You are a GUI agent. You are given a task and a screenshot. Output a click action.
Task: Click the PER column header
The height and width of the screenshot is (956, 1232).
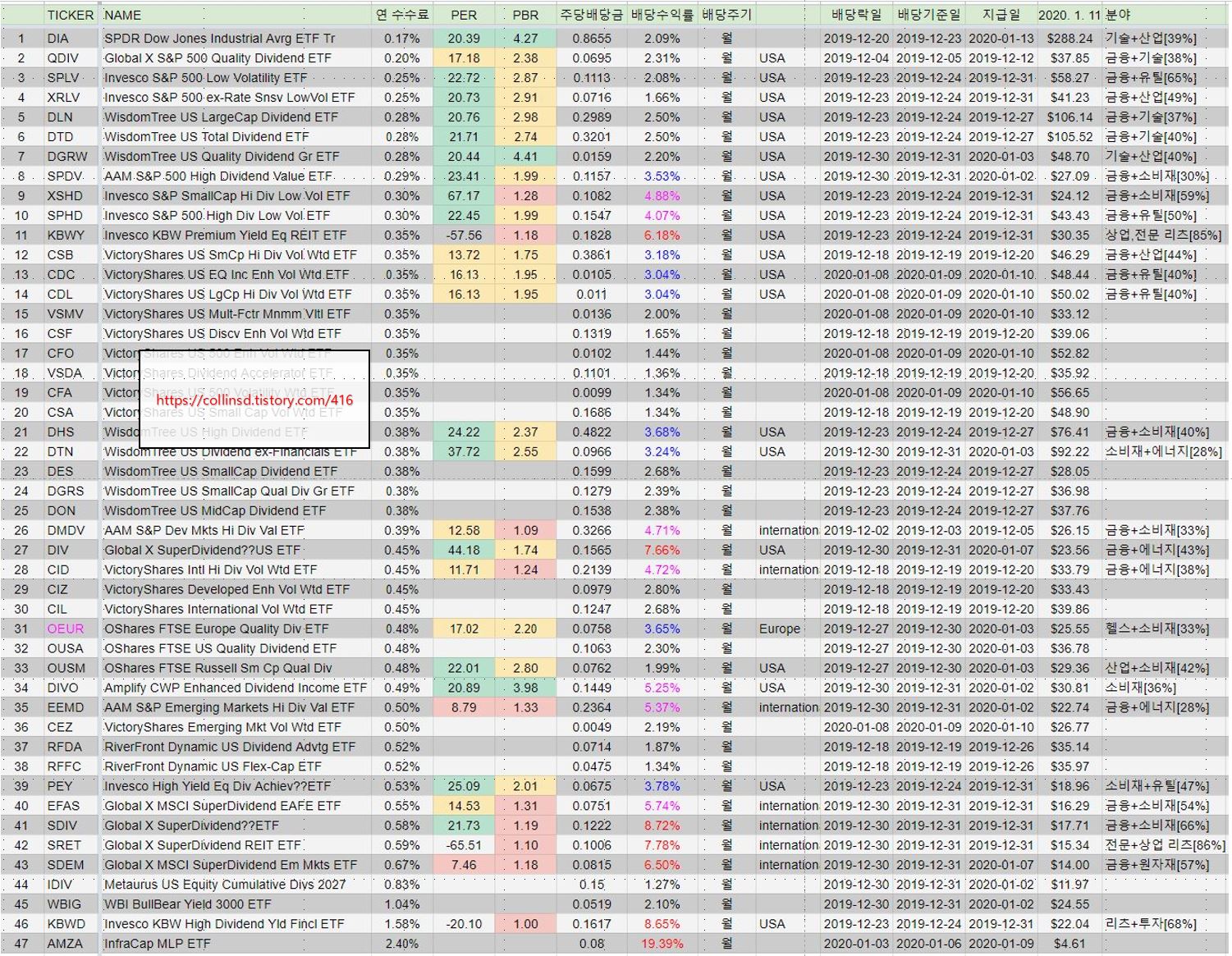coord(464,15)
